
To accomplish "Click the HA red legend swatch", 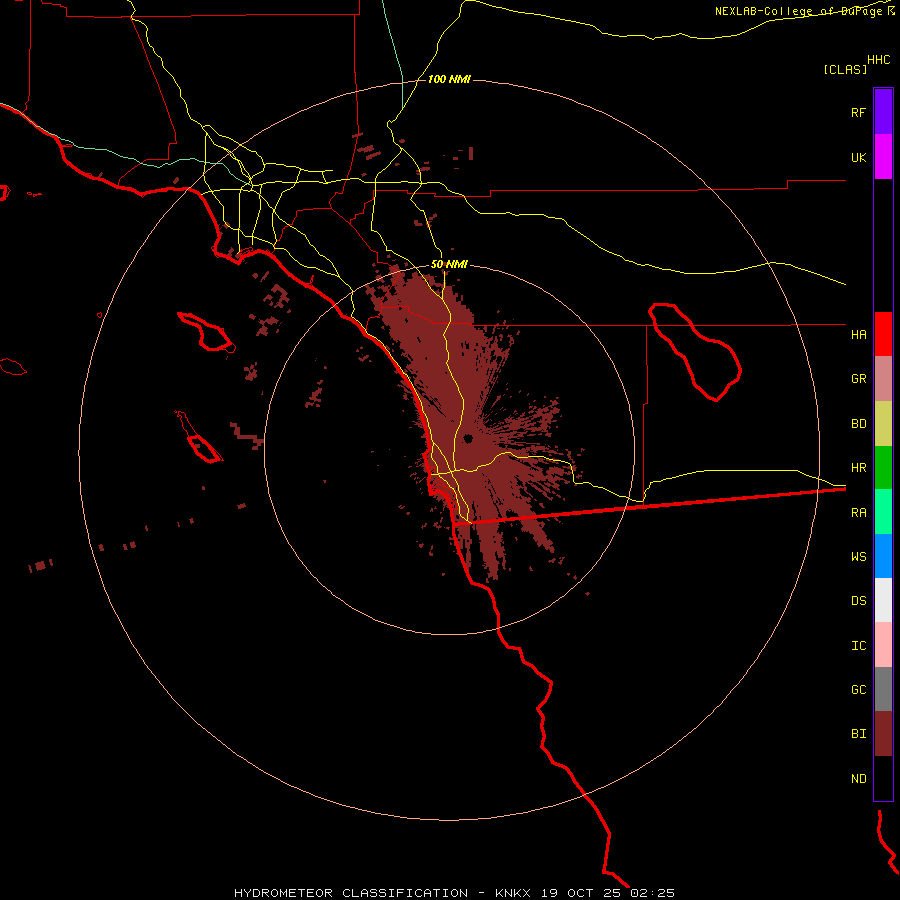I will 883,334.
